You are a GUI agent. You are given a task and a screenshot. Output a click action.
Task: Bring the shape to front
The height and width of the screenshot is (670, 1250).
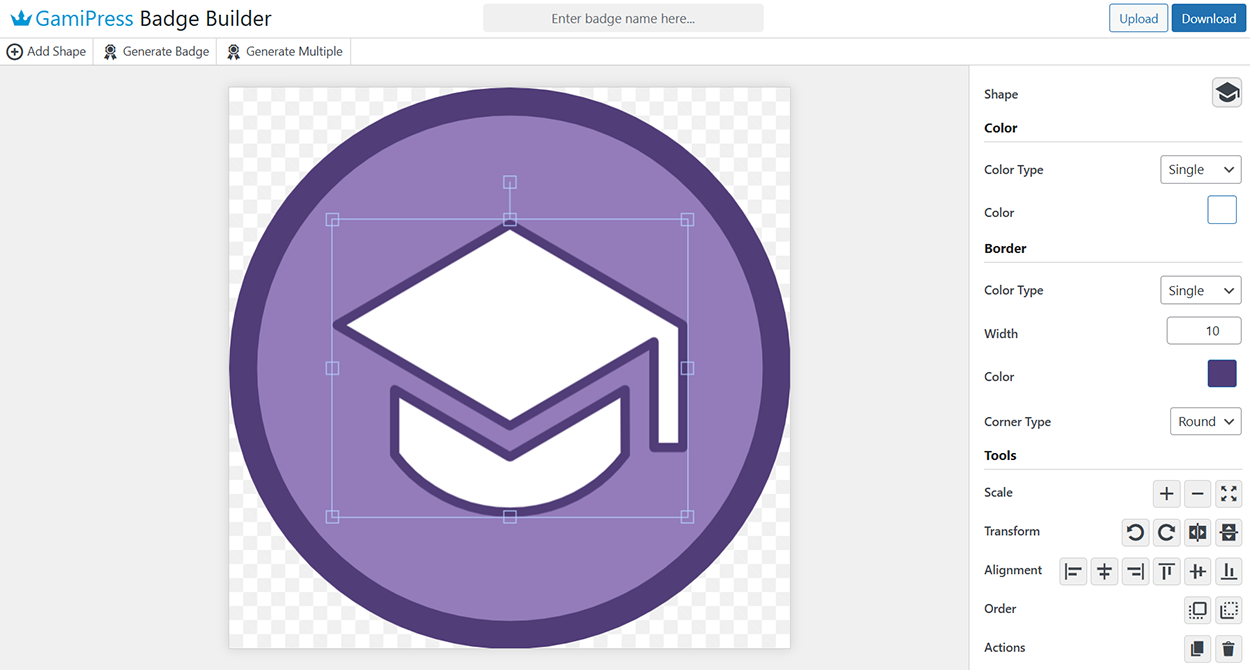[1197, 609]
